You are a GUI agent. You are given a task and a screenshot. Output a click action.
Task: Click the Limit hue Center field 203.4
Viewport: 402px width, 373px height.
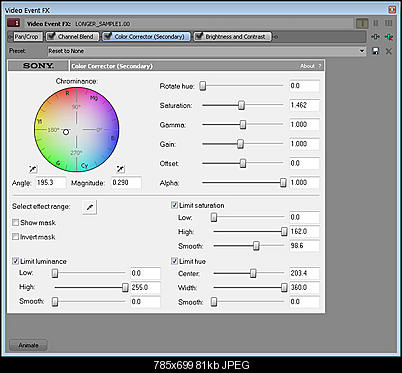pos(304,273)
